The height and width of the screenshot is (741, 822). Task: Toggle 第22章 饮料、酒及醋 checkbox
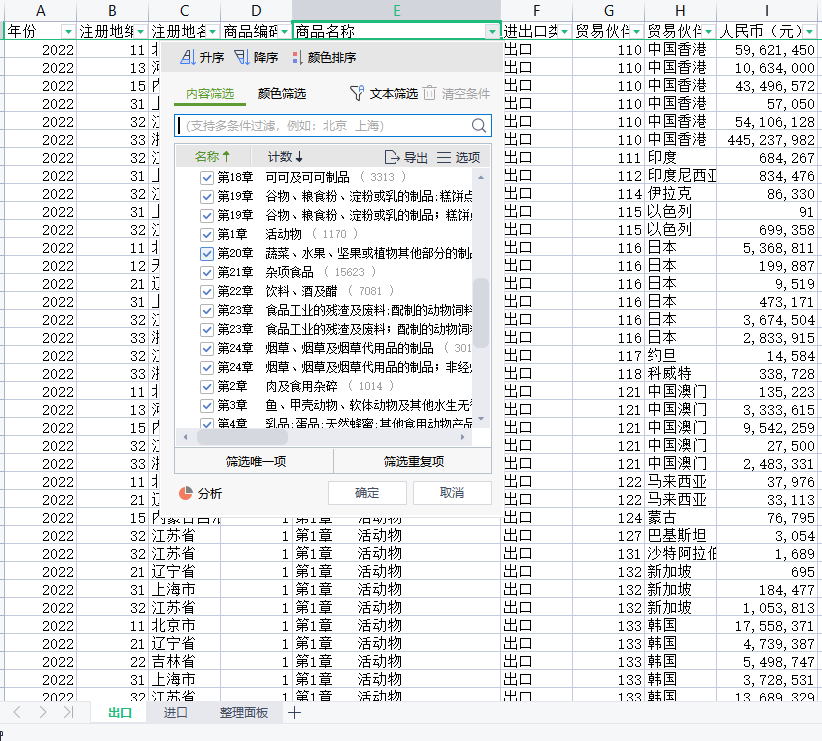tap(207, 292)
